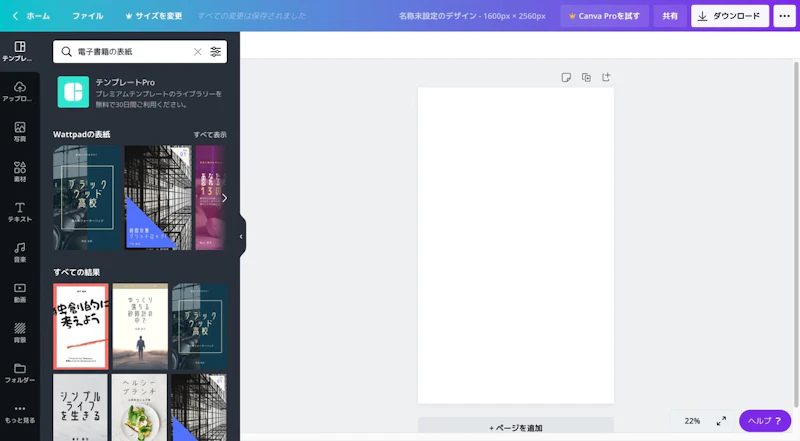Open the ヘルプ help button
This screenshot has width=800, height=441.
click(765, 421)
